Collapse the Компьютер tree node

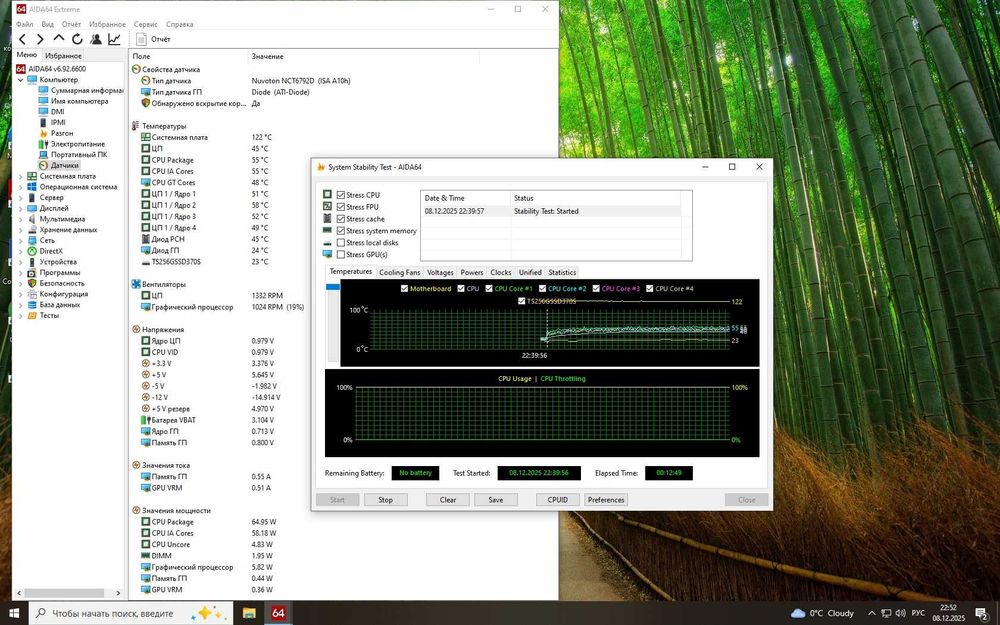(20, 80)
